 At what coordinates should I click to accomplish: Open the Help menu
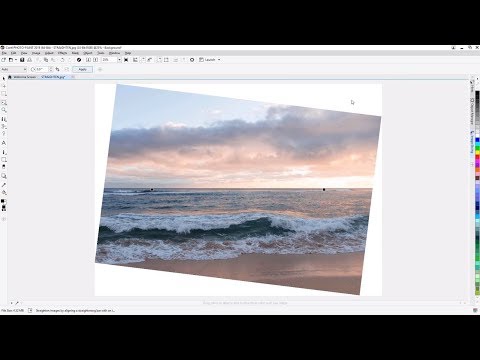click(128, 53)
